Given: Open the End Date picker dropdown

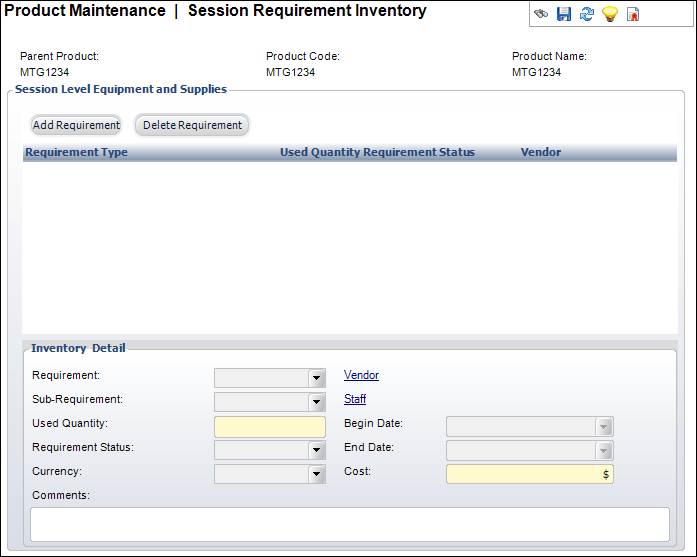Looking at the screenshot, I should point(604,451).
